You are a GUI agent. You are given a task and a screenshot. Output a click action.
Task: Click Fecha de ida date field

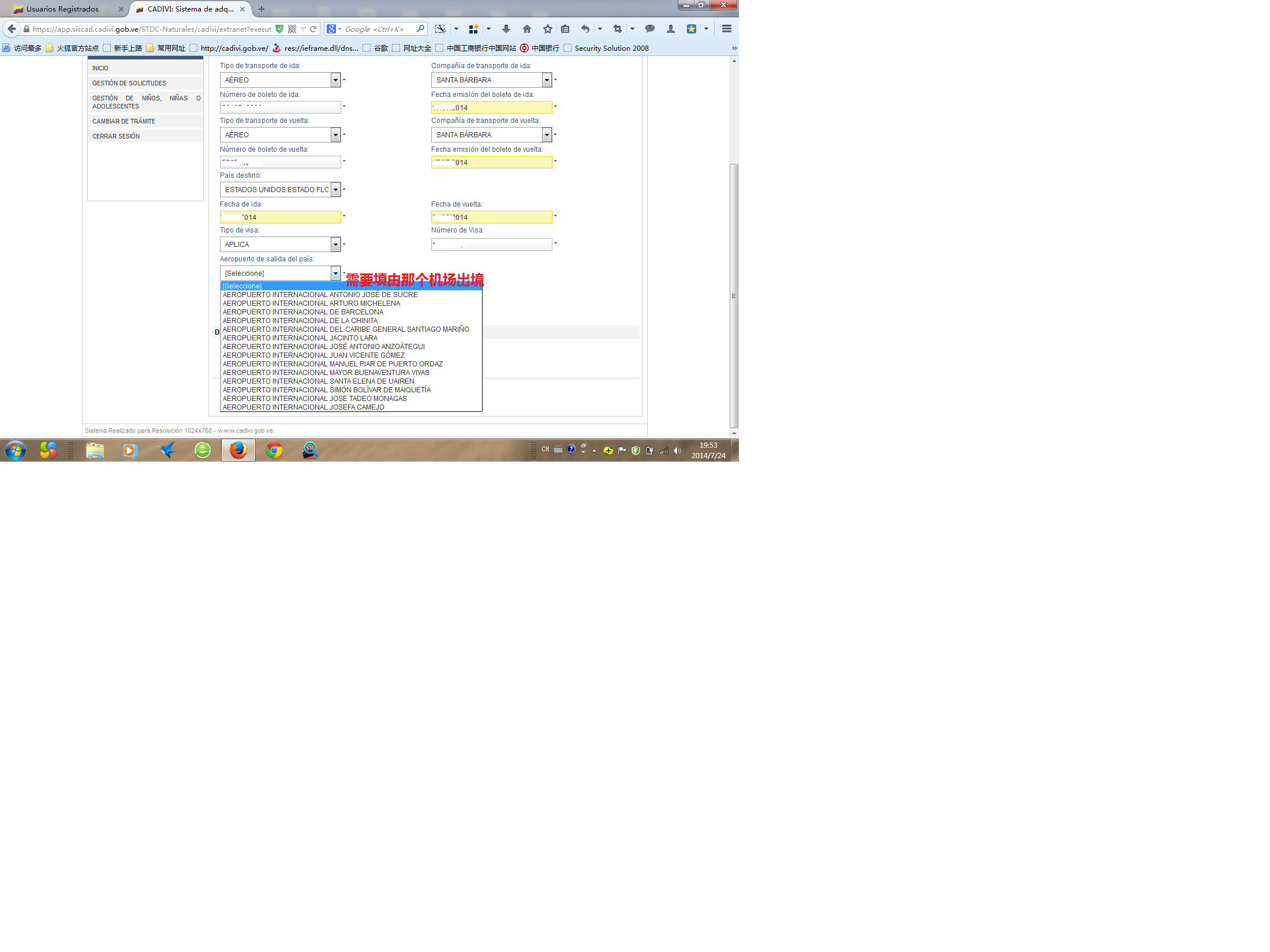[281, 217]
